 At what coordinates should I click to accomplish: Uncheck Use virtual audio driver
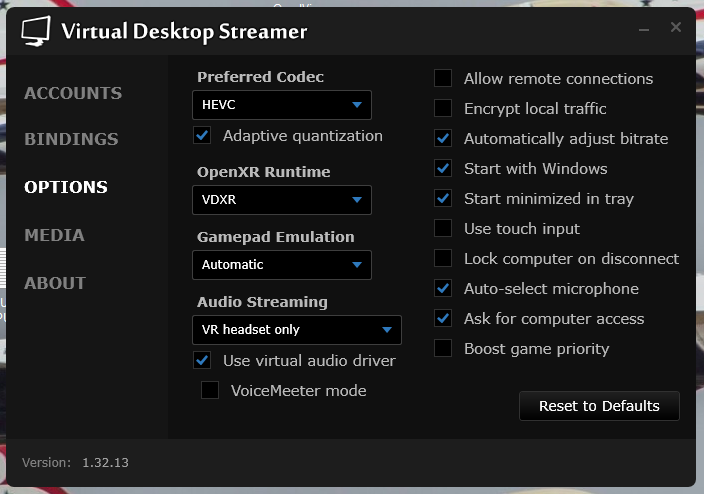point(202,360)
